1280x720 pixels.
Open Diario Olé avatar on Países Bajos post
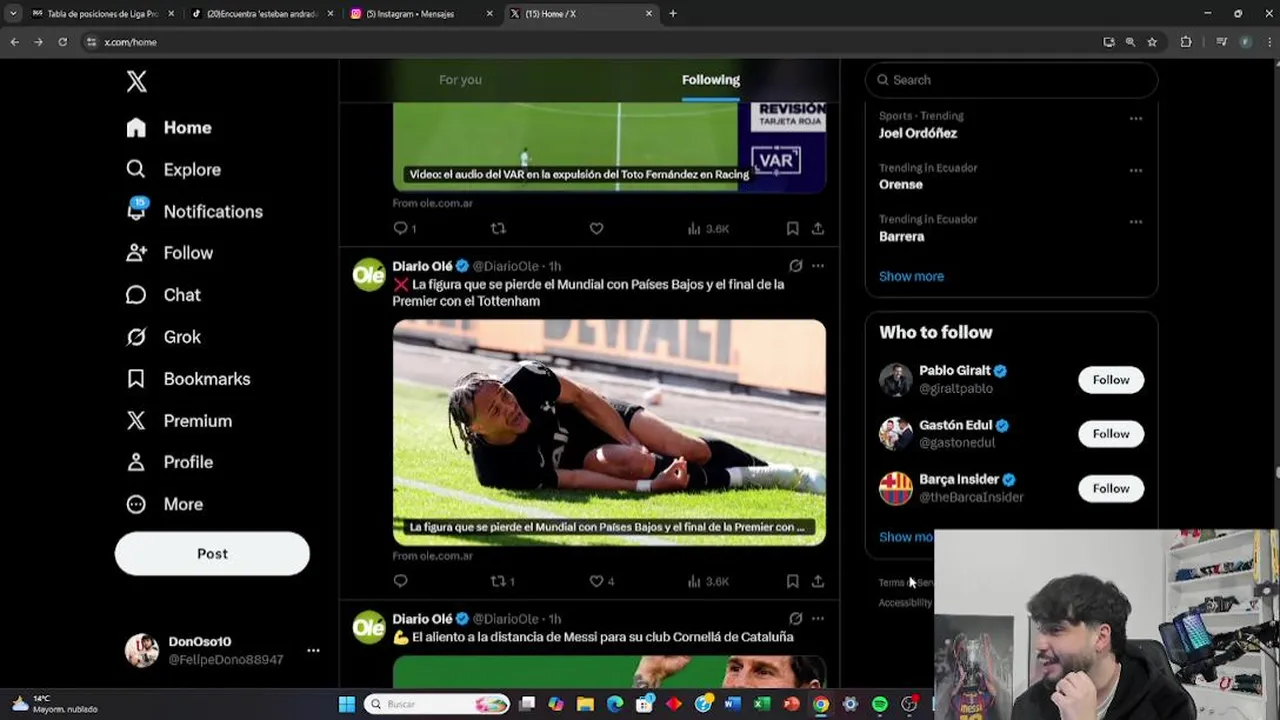[x=369, y=275]
